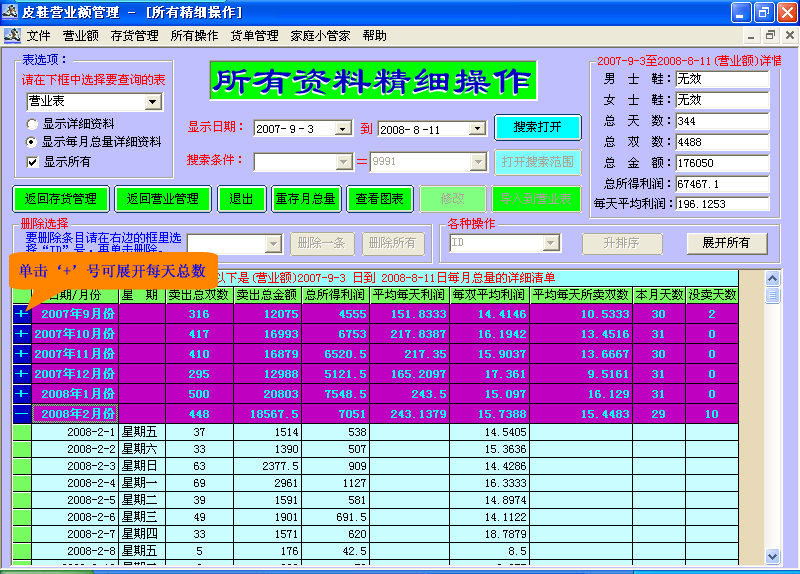
Task: Click the 每双平均利润 column header
Action: point(490,295)
